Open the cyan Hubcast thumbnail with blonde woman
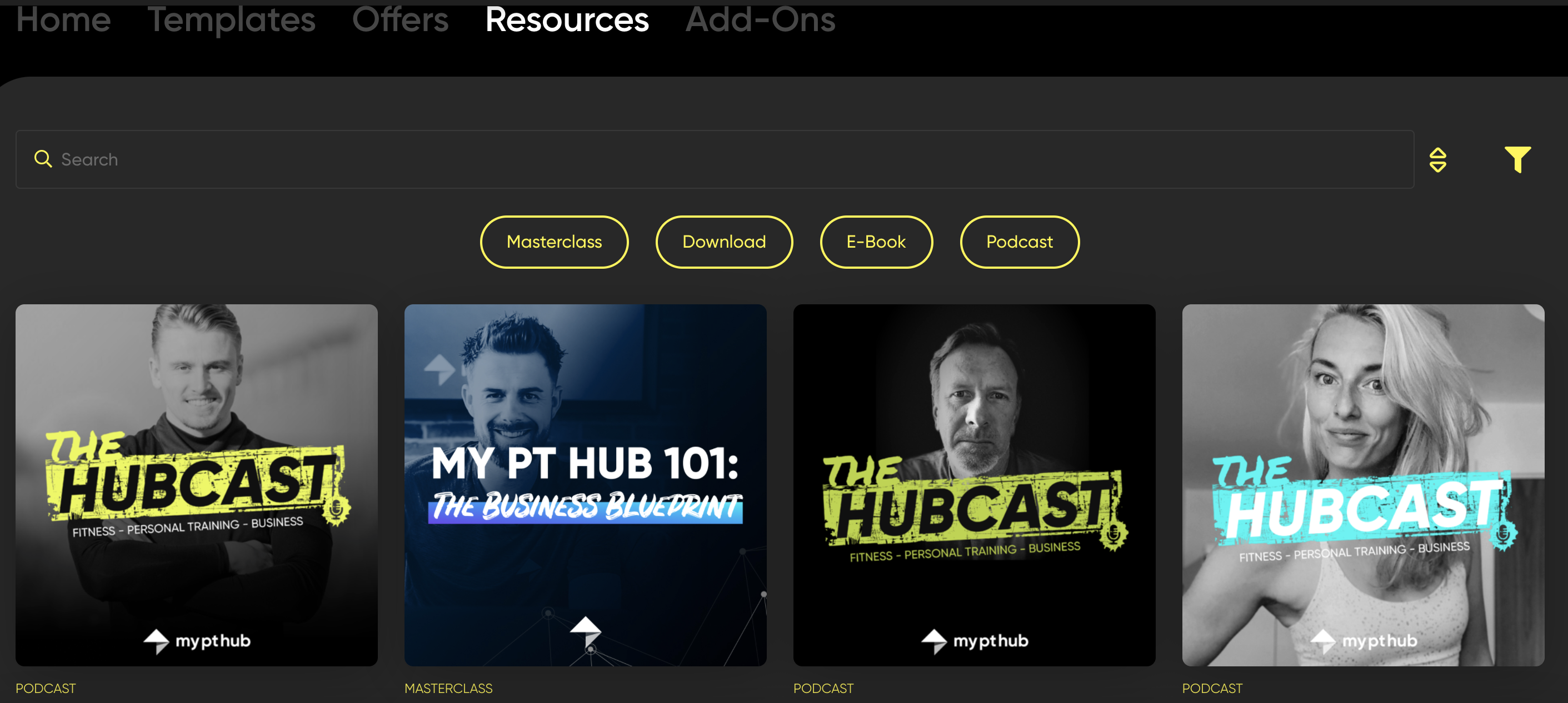 tap(1363, 485)
